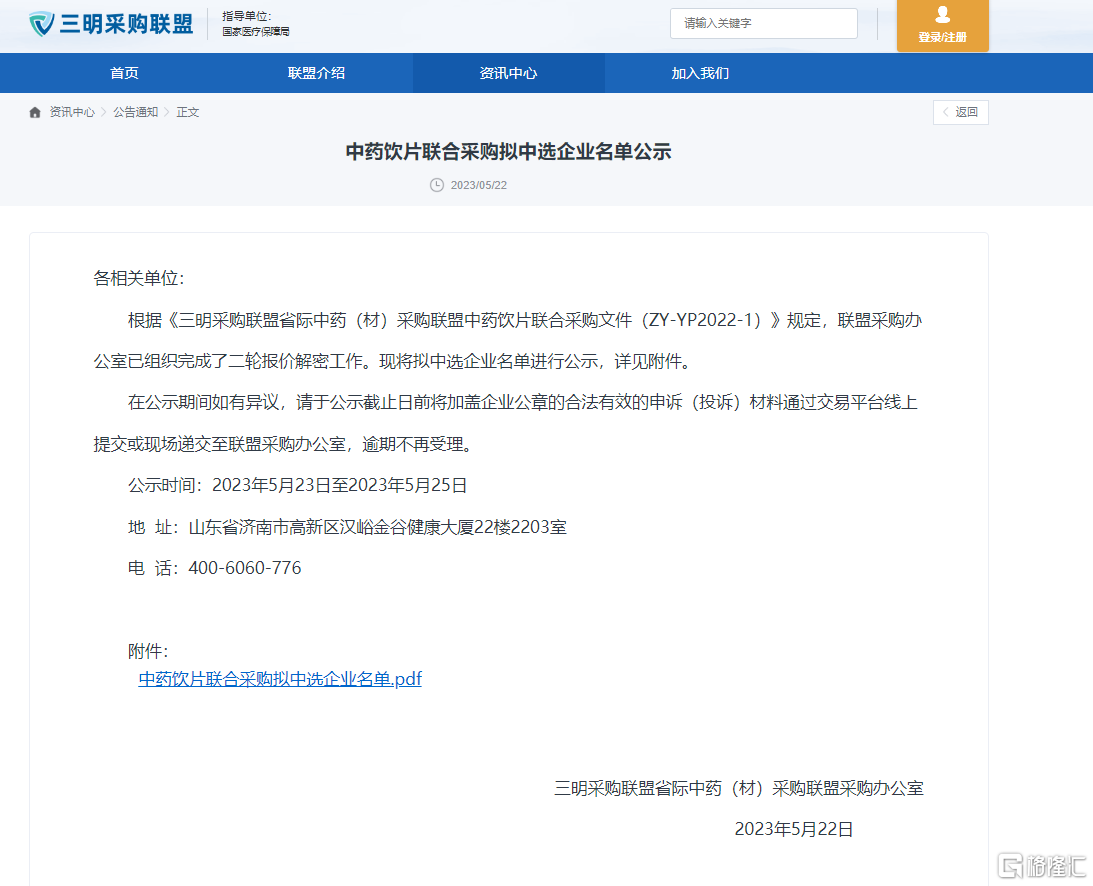The height and width of the screenshot is (886, 1093).
Task: Click the 正文 breadcrumb item
Action: (188, 112)
